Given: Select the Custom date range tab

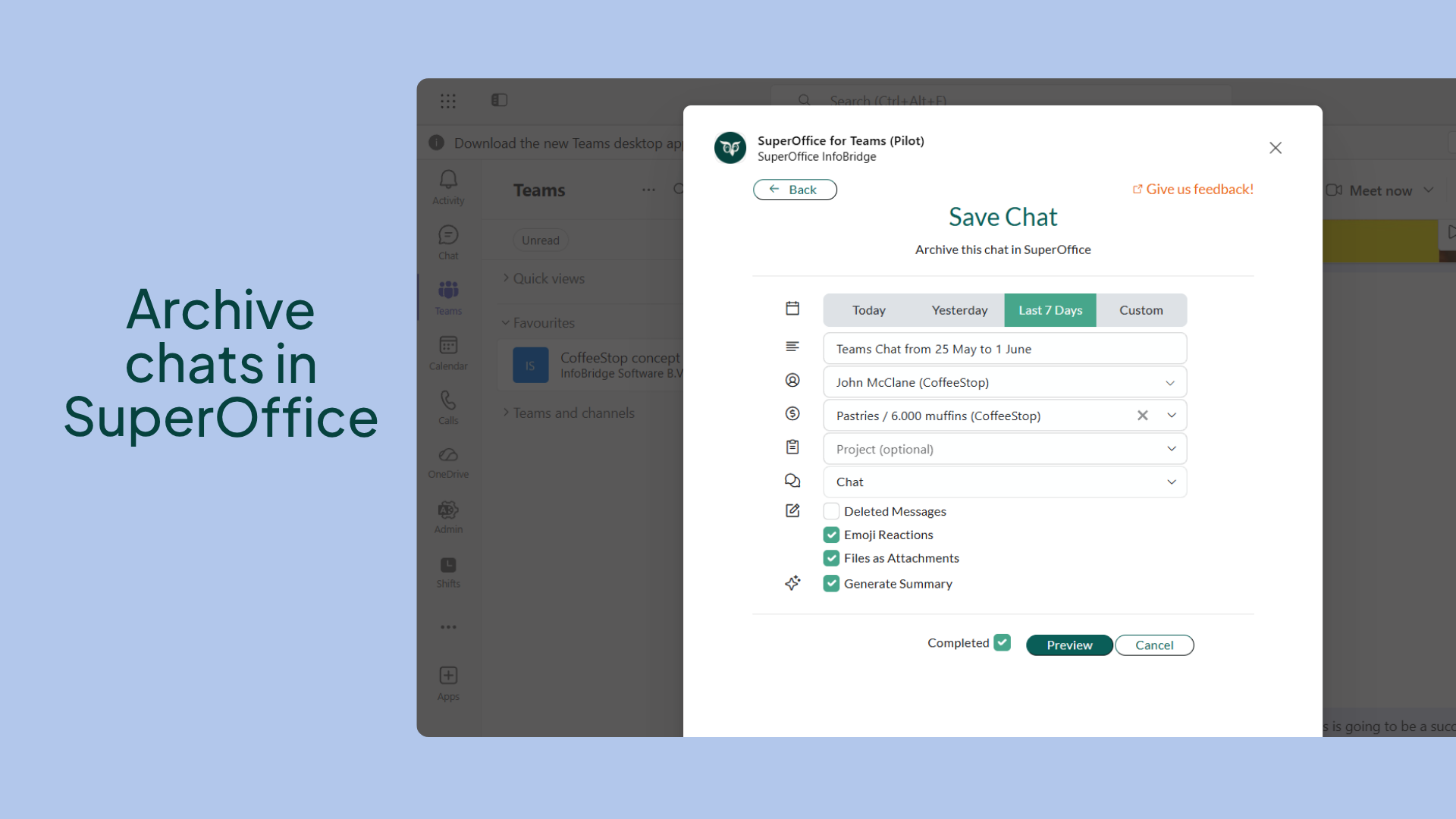Looking at the screenshot, I should [1141, 310].
